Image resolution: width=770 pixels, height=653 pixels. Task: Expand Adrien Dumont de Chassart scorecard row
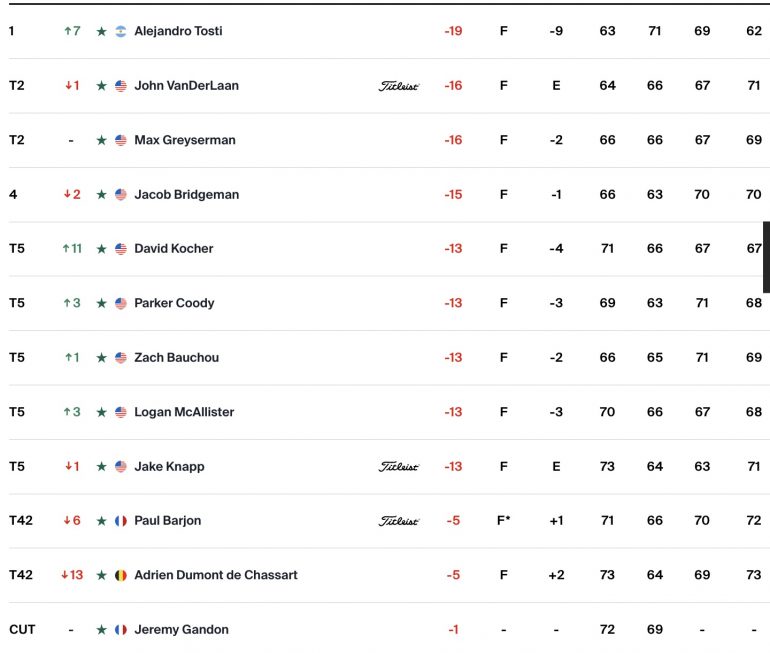click(385, 575)
